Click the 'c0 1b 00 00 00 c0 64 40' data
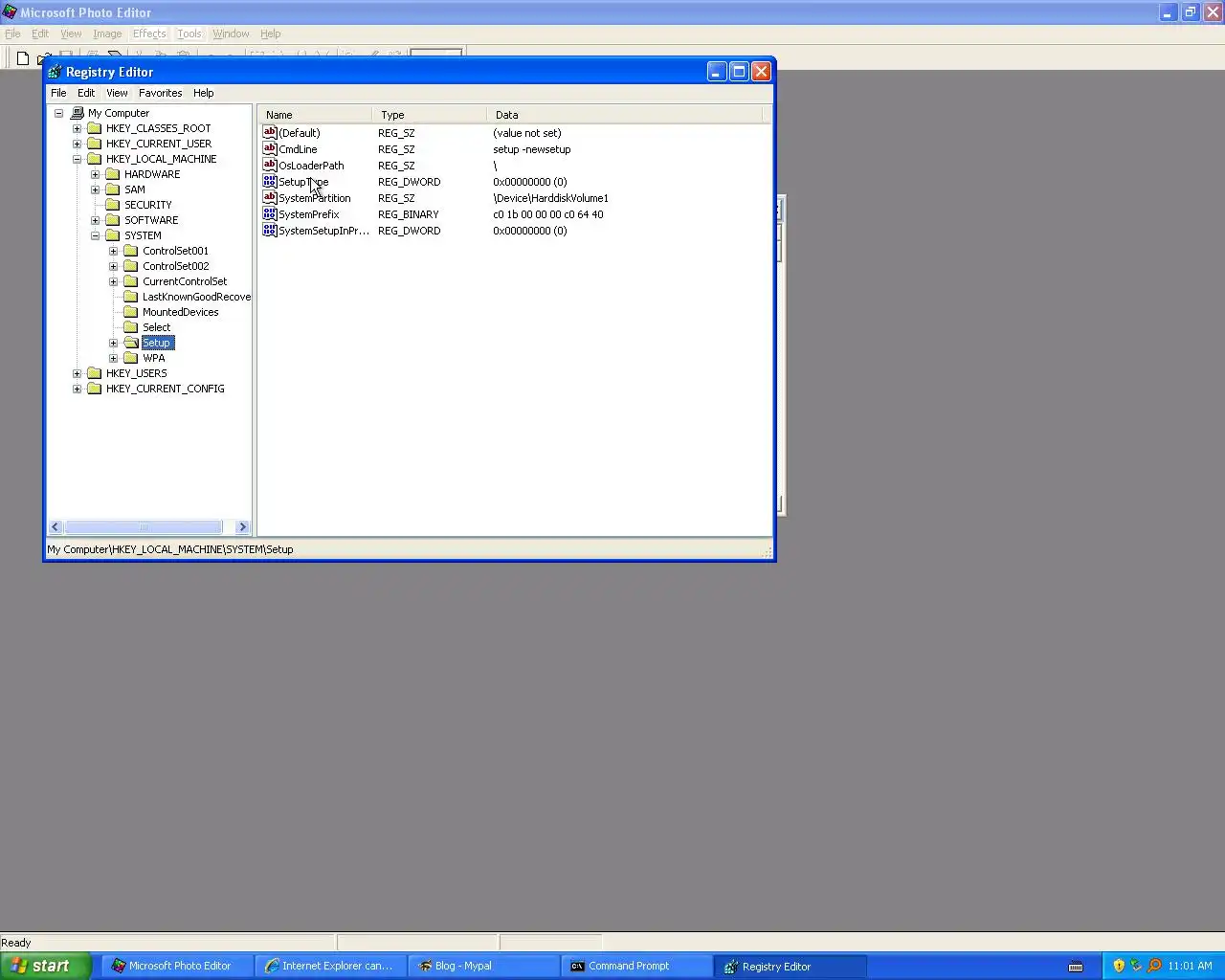Screen dimensions: 1225x980 tap(548, 214)
